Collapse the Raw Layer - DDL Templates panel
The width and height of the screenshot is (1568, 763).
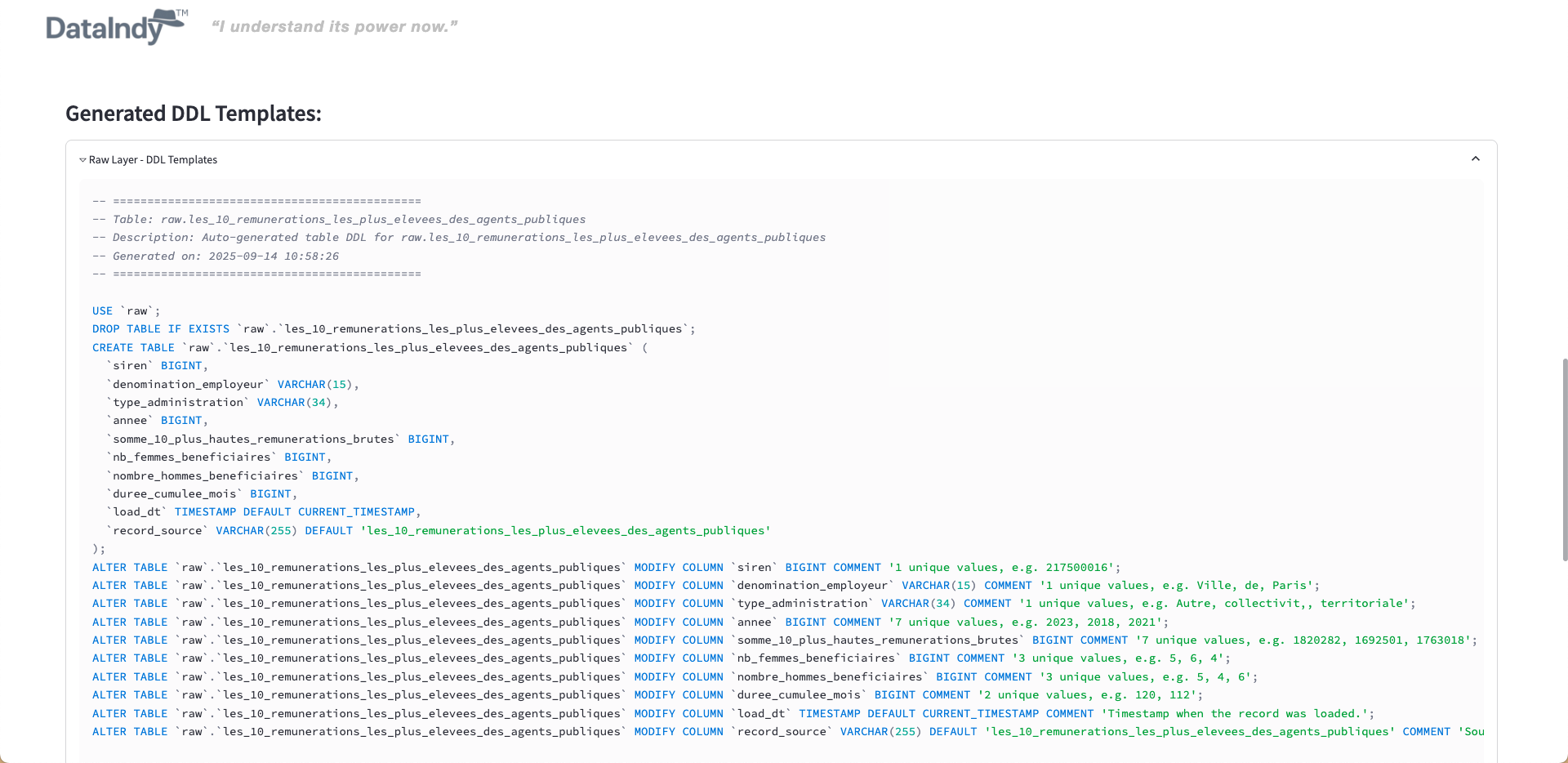1476,158
